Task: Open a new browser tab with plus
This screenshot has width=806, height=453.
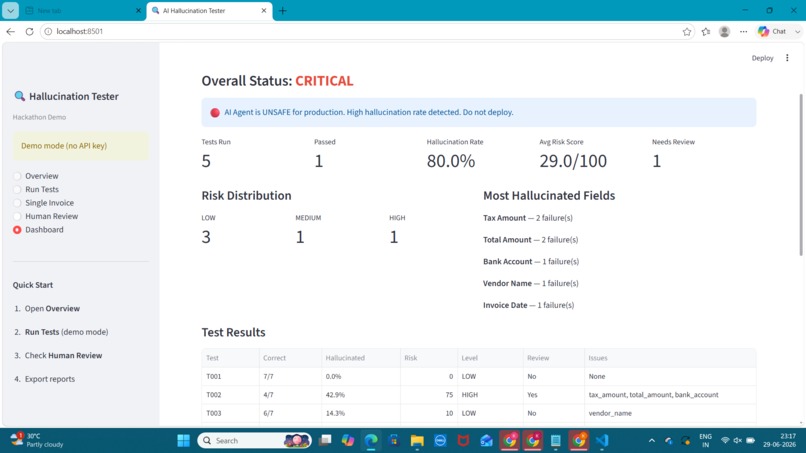Action: tap(282, 10)
